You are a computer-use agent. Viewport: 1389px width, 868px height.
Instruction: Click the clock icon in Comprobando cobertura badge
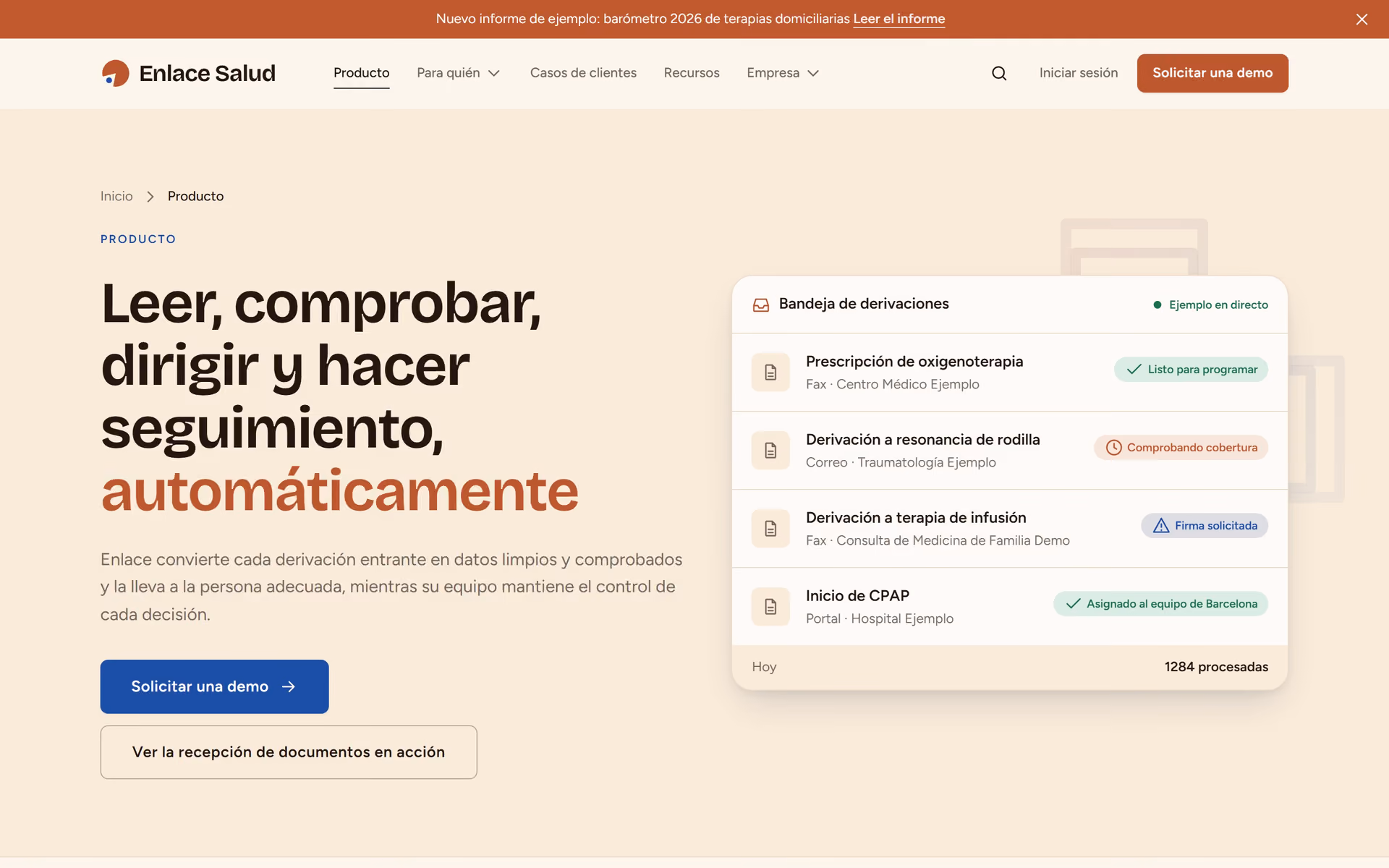1113,448
